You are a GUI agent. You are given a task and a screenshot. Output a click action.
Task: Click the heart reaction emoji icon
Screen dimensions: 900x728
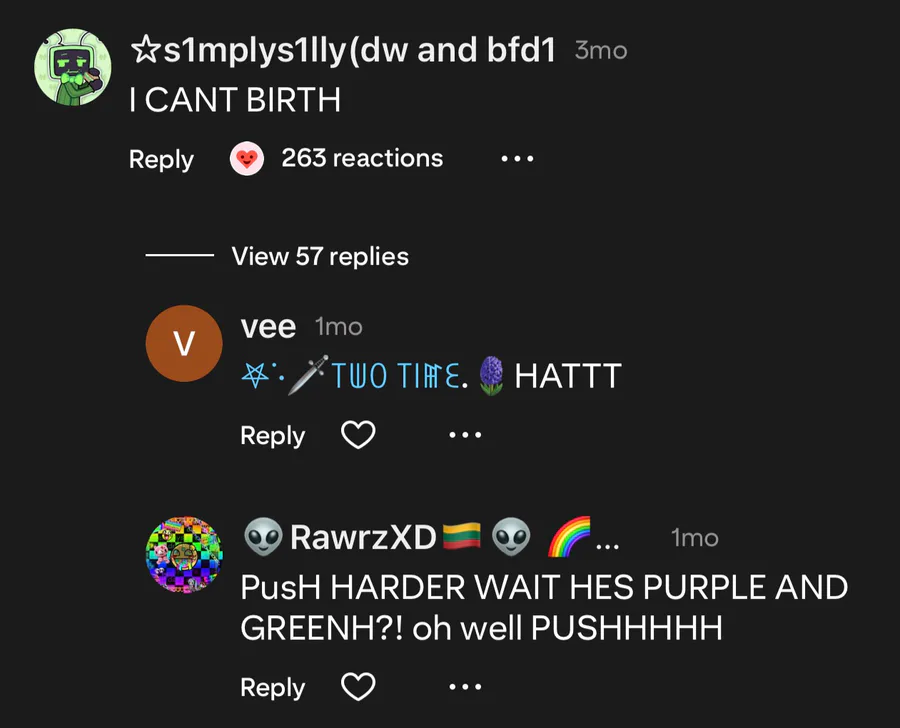(x=247, y=158)
